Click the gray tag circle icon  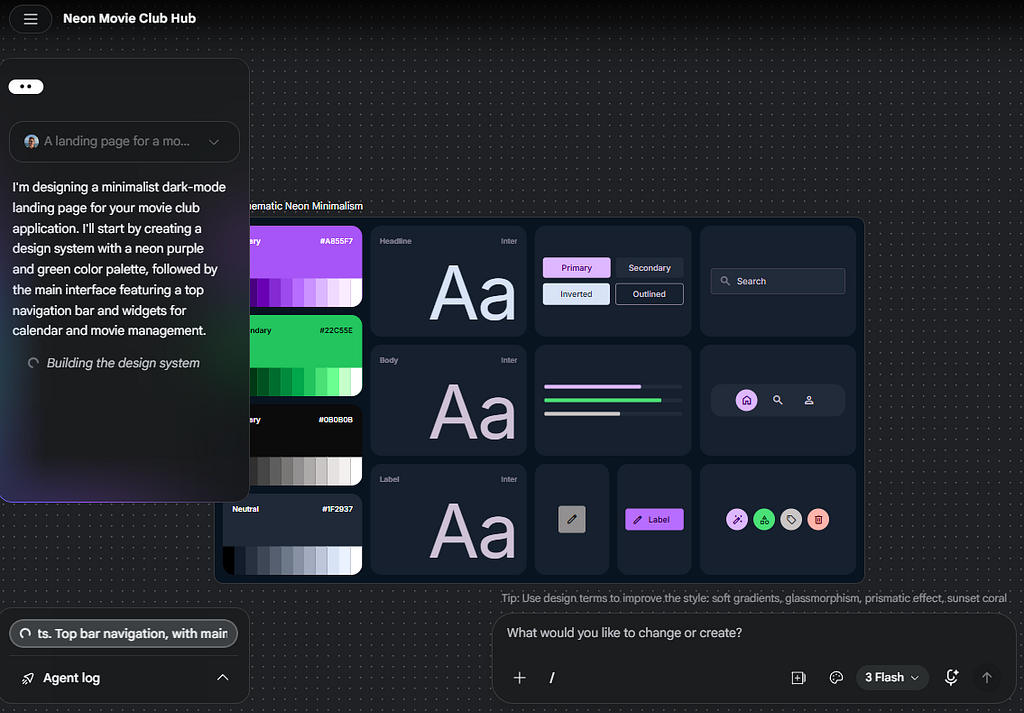point(791,520)
